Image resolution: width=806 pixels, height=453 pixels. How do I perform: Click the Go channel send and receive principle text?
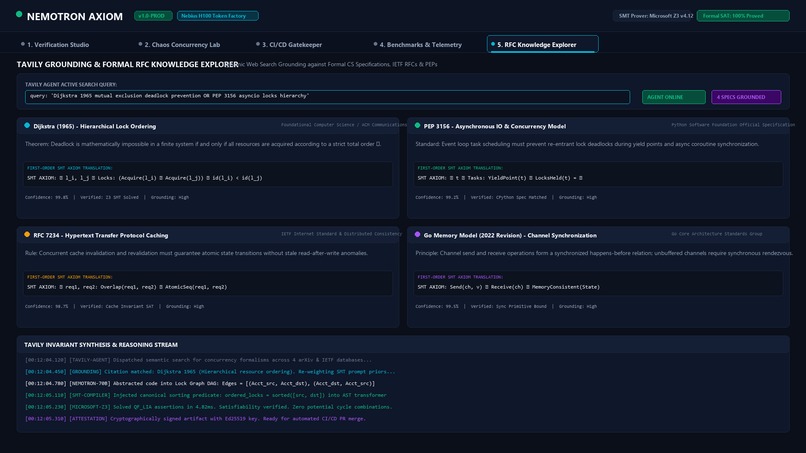tap(604, 253)
